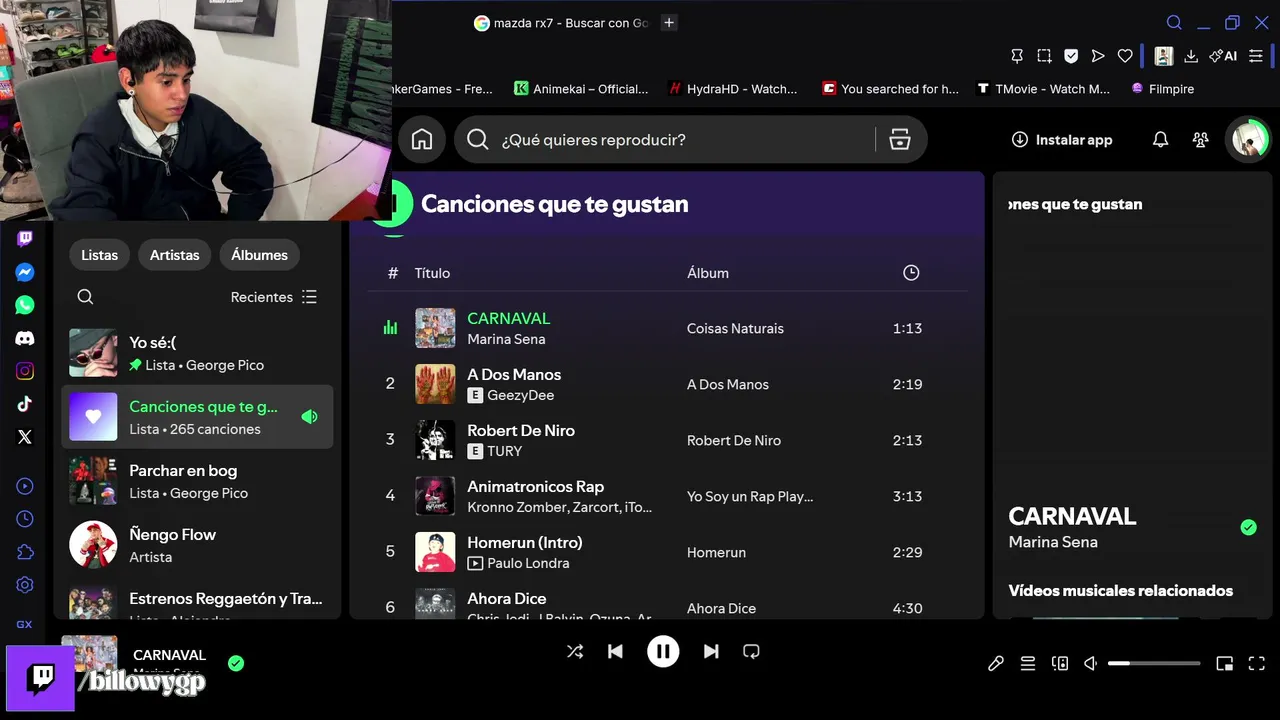Enter Spotify full screen mode
This screenshot has height=720, width=1280.
click(1257, 663)
